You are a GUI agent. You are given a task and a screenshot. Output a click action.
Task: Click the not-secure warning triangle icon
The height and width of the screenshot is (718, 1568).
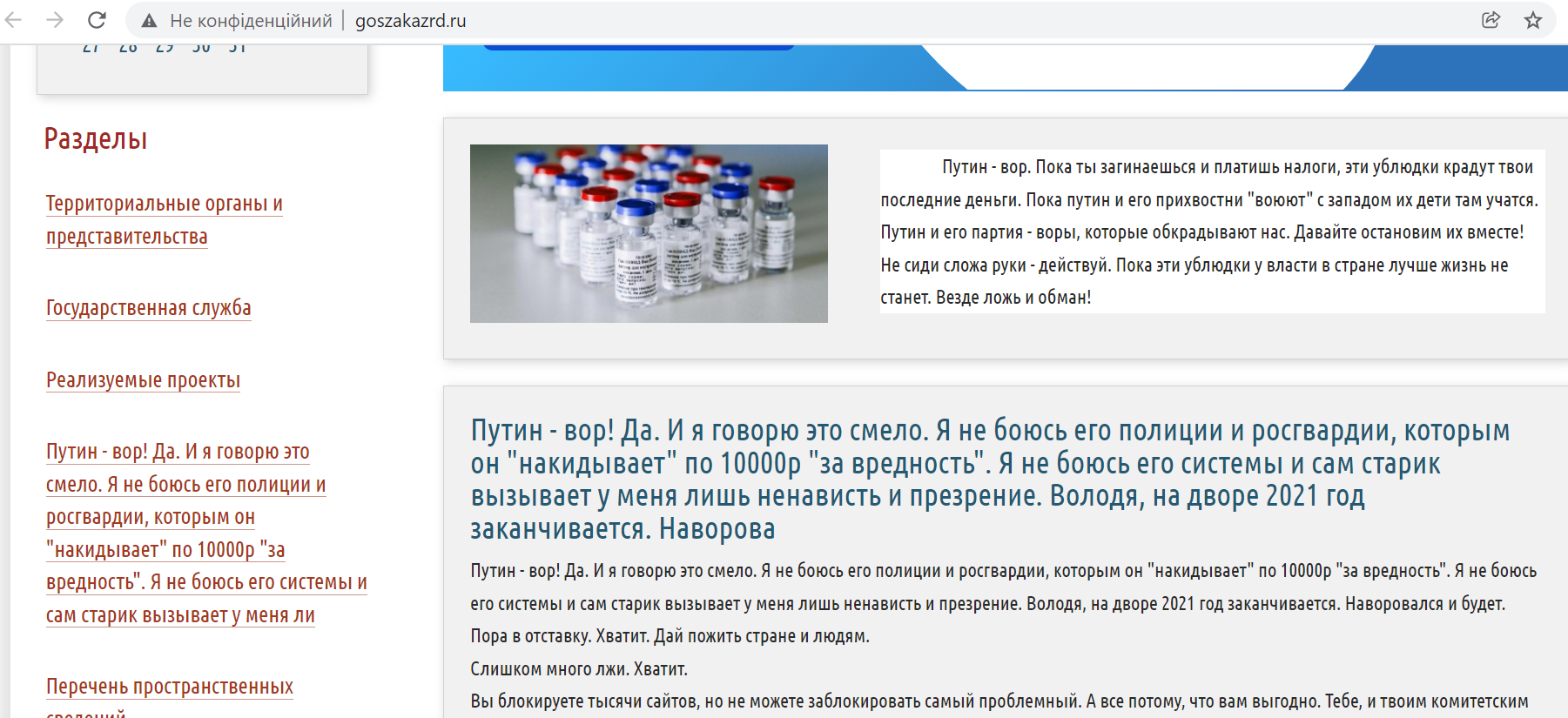coord(149,21)
